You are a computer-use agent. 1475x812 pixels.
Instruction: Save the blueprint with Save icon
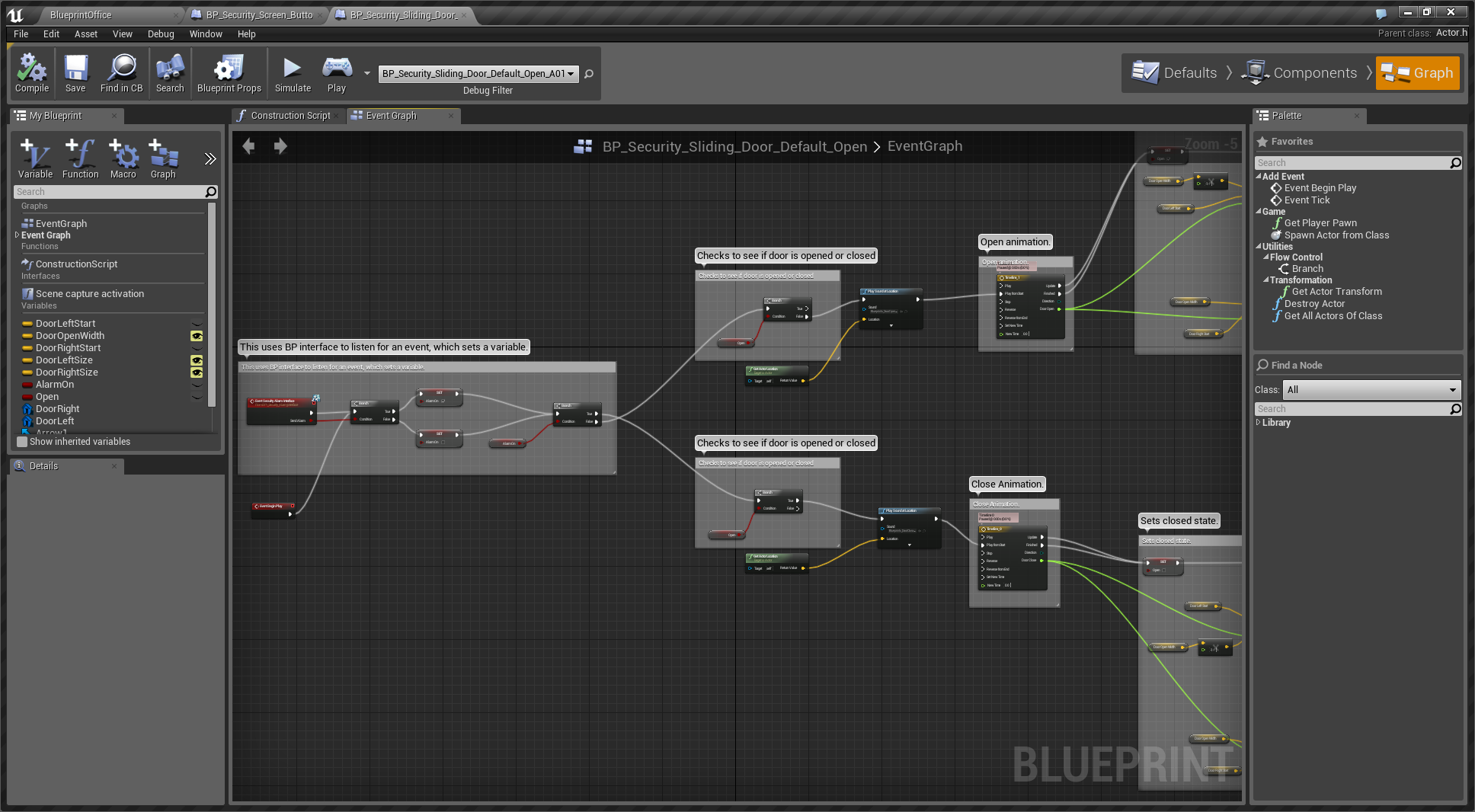(x=75, y=73)
